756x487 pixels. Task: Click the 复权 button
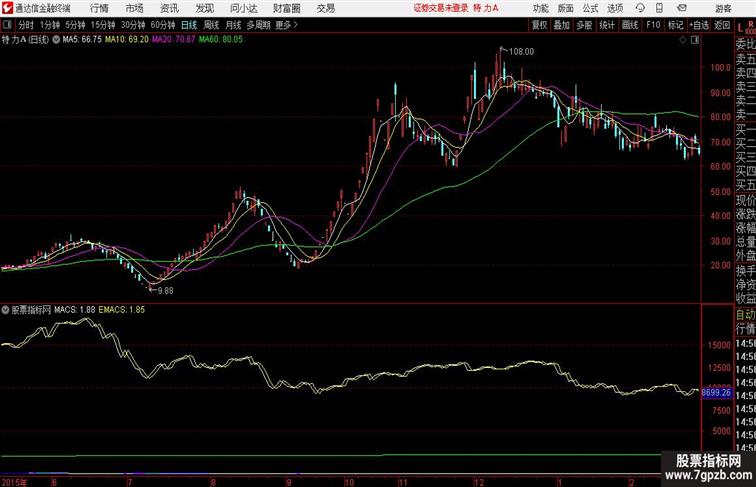[539, 25]
